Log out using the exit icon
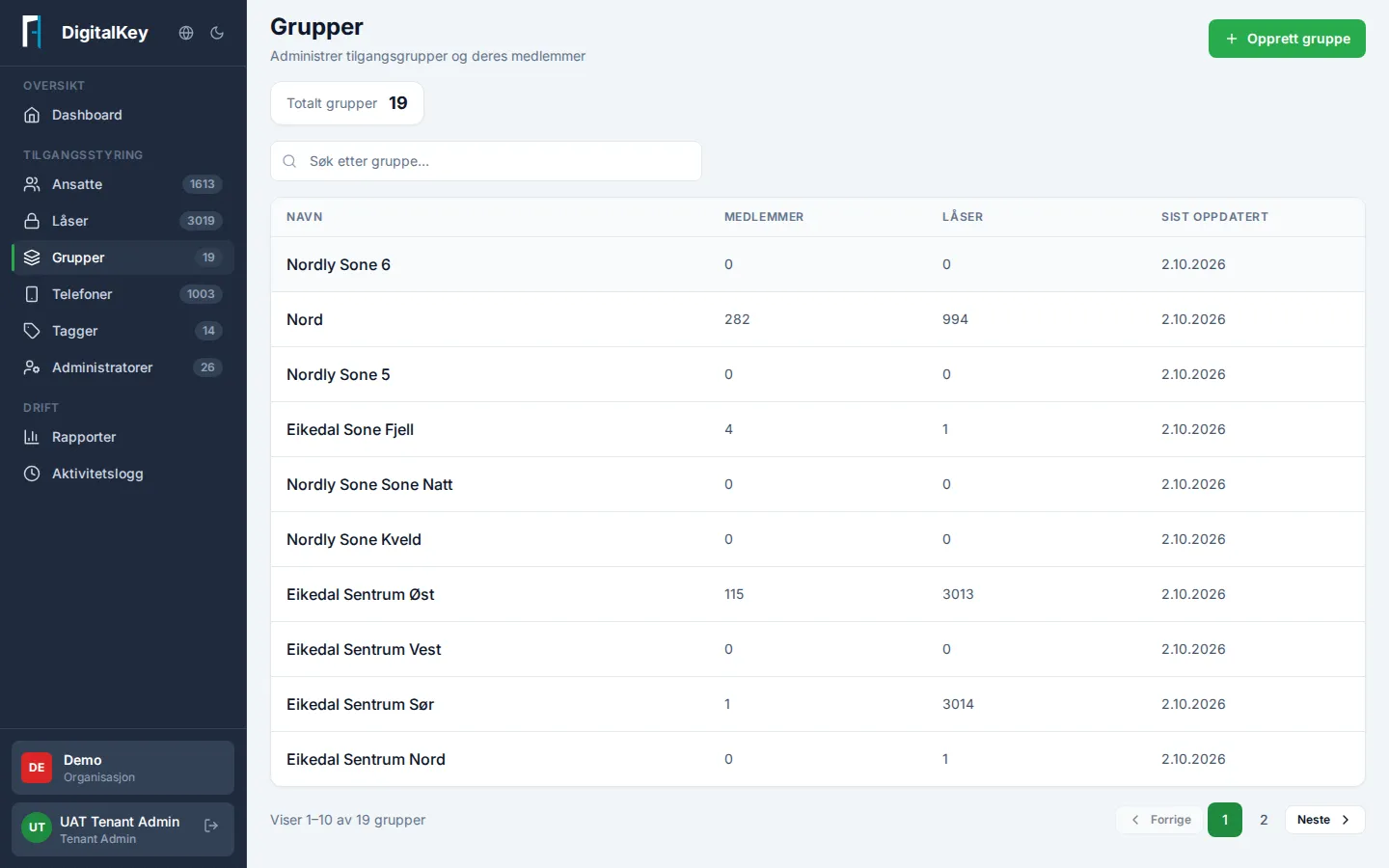The height and width of the screenshot is (868, 1389). click(211, 826)
